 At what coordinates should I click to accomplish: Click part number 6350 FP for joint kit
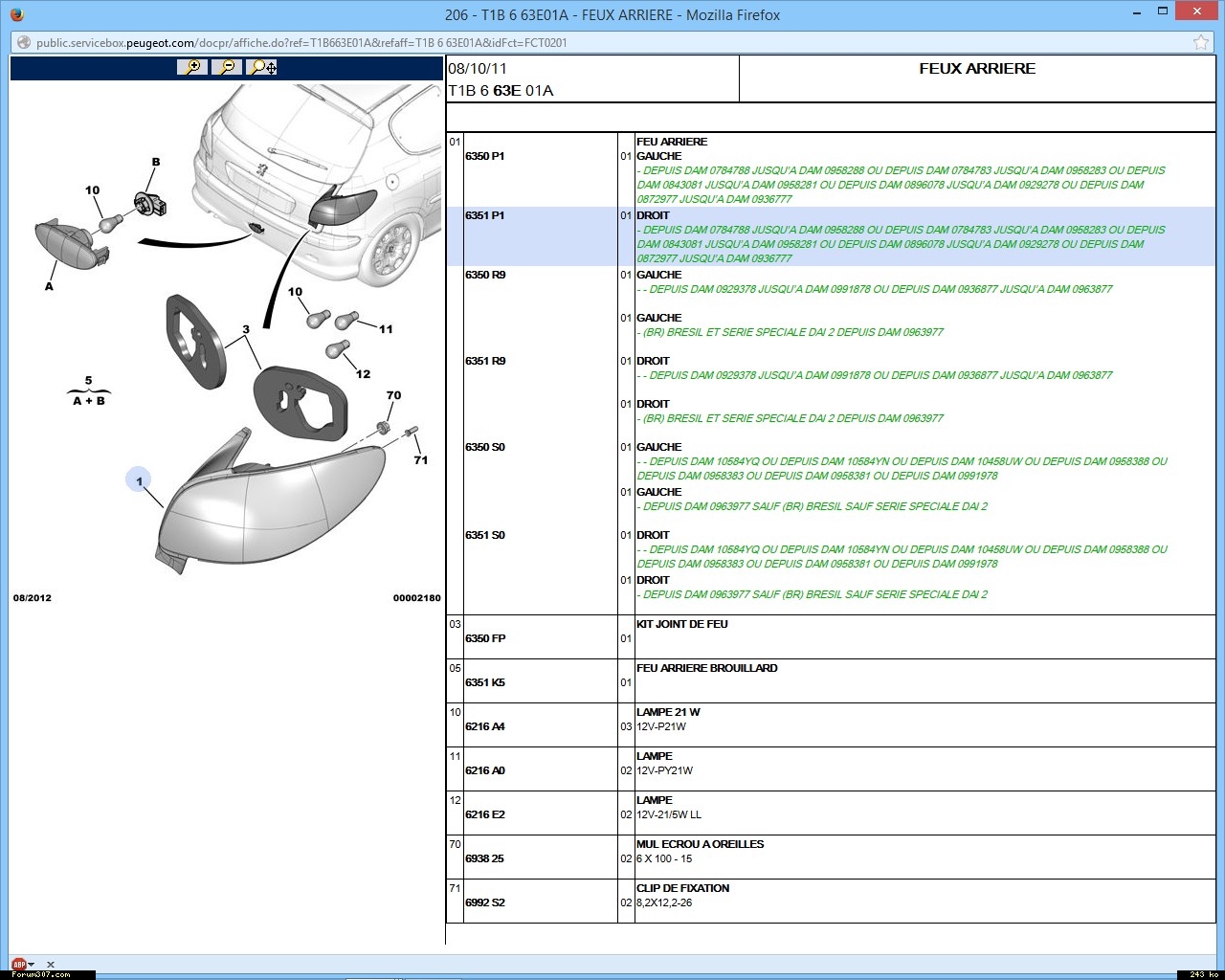[484, 638]
